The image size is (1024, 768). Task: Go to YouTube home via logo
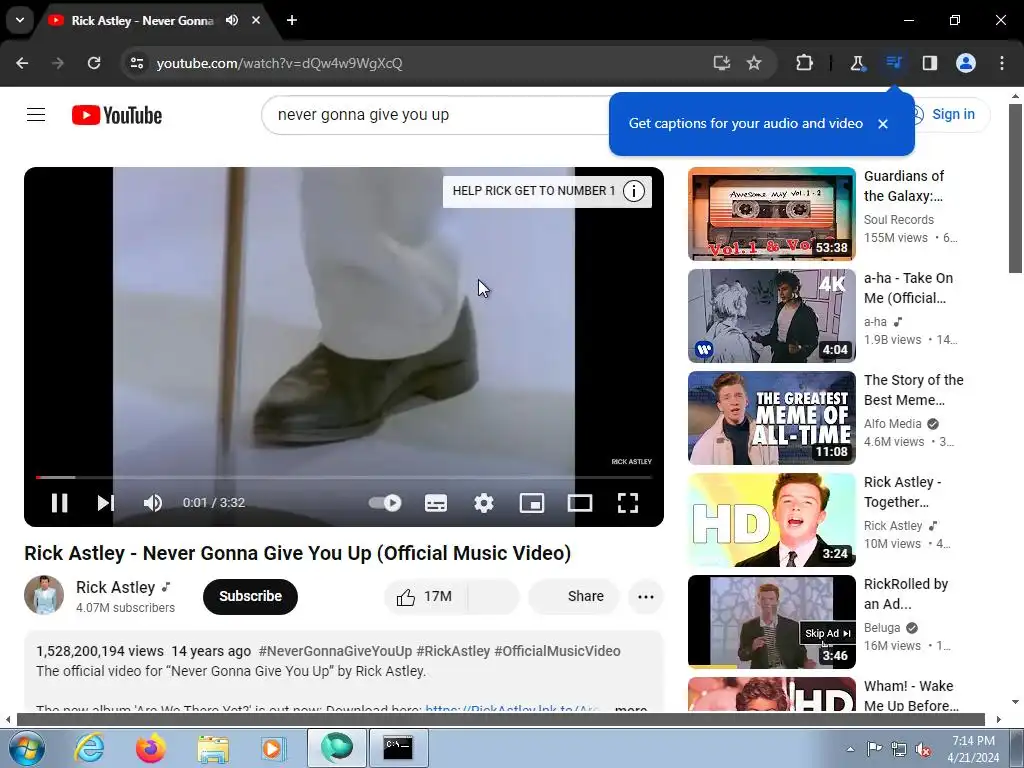tap(117, 115)
